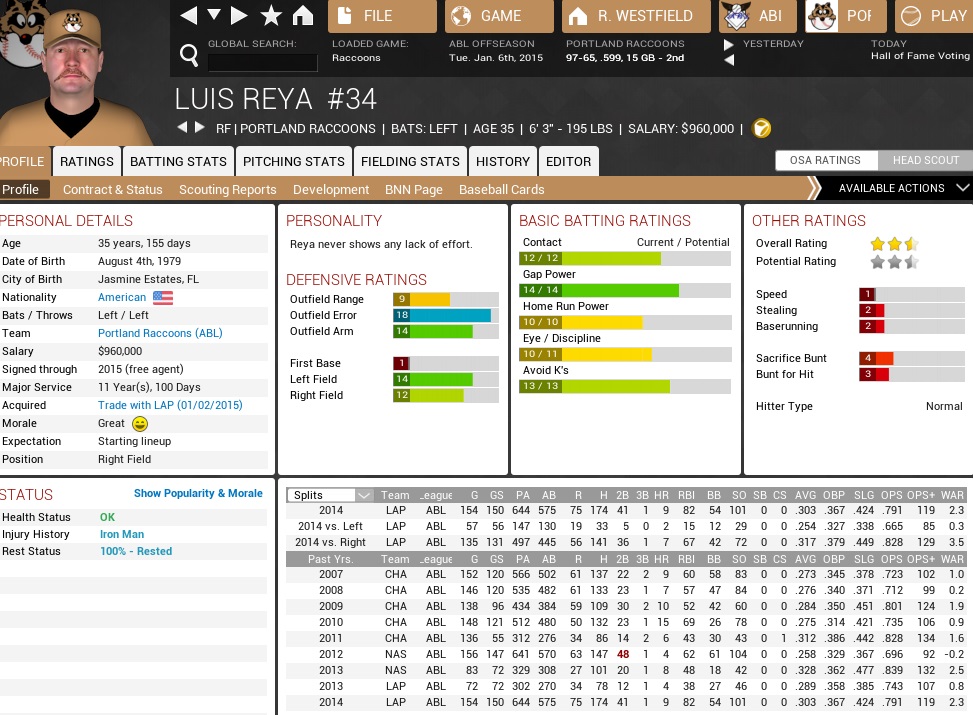The height and width of the screenshot is (715, 973).
Task: Switch to OSA Ratings view
Action: pos(825,160)
